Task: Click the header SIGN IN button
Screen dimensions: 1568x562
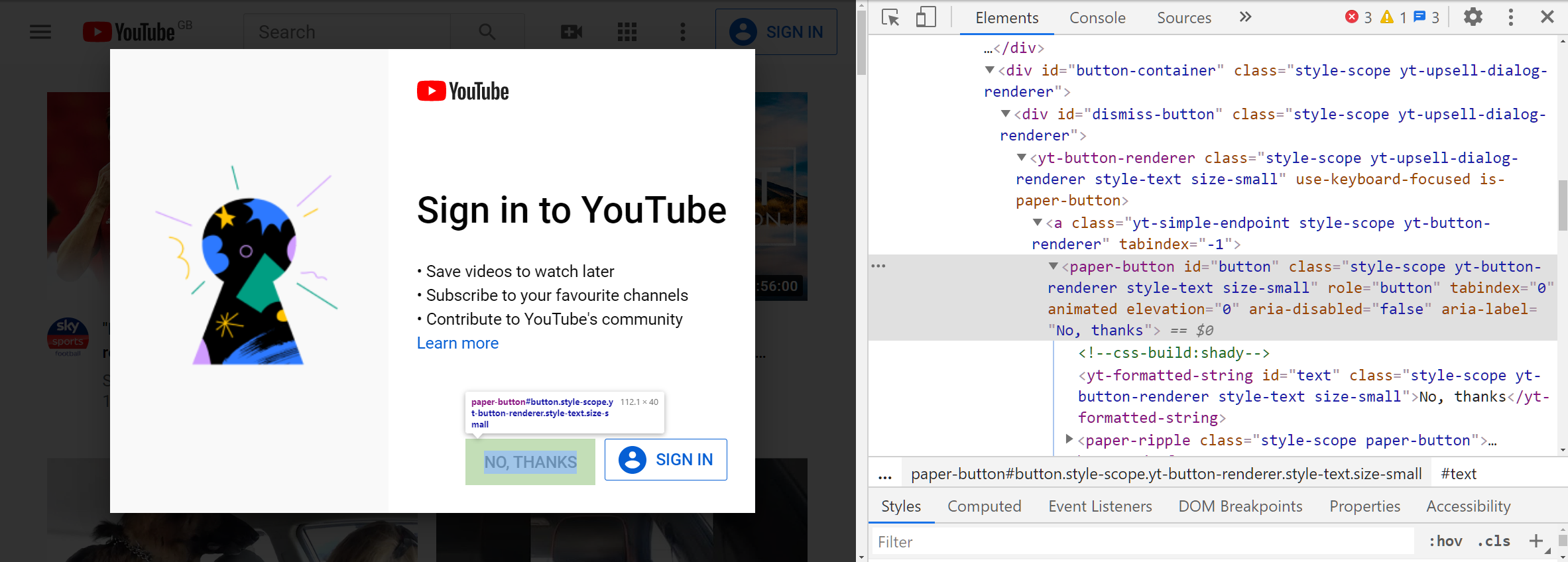Action: tap(776, 32)
